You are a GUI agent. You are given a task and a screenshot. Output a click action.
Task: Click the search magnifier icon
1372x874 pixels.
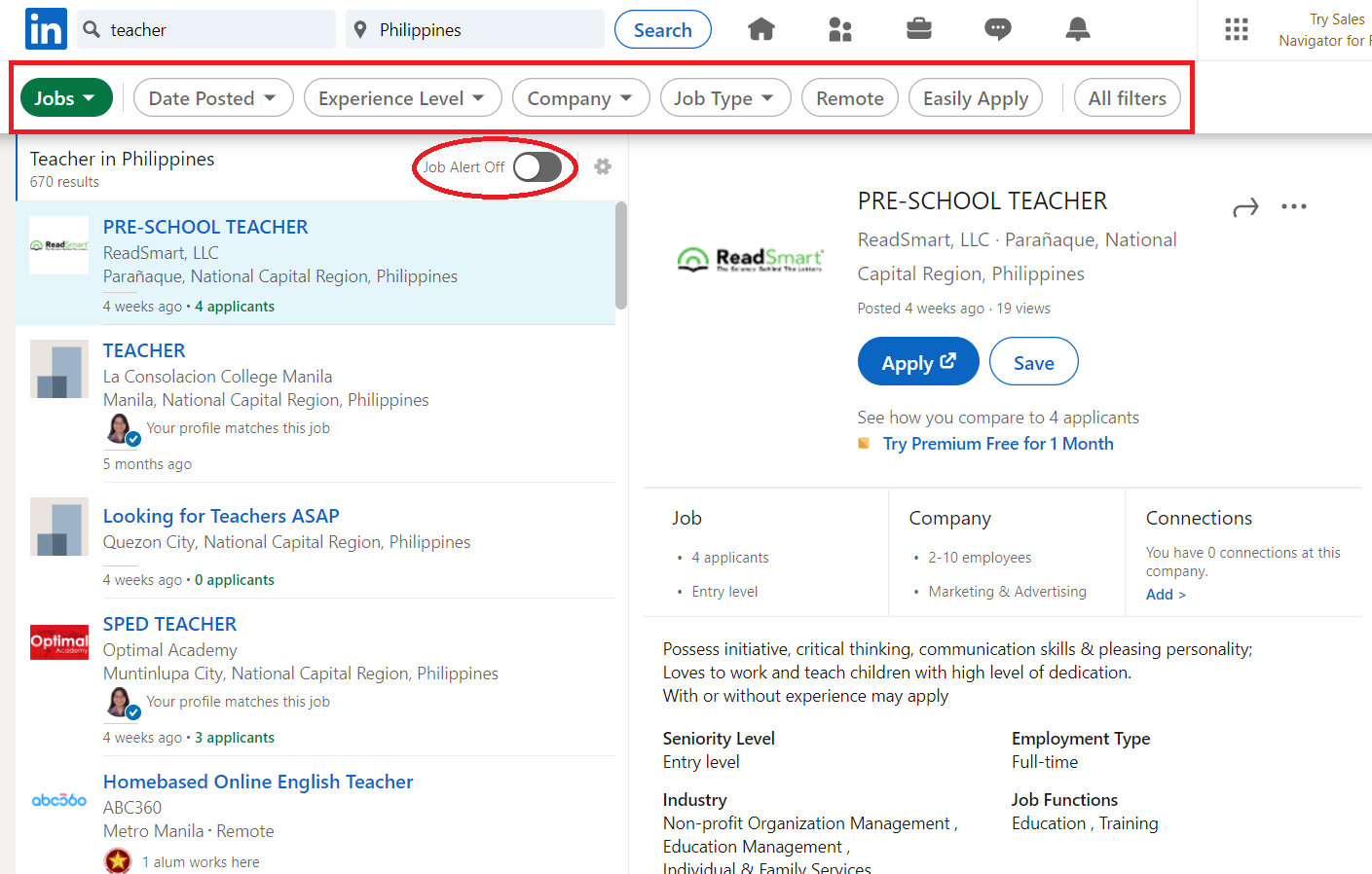click(x=93, y=30)
